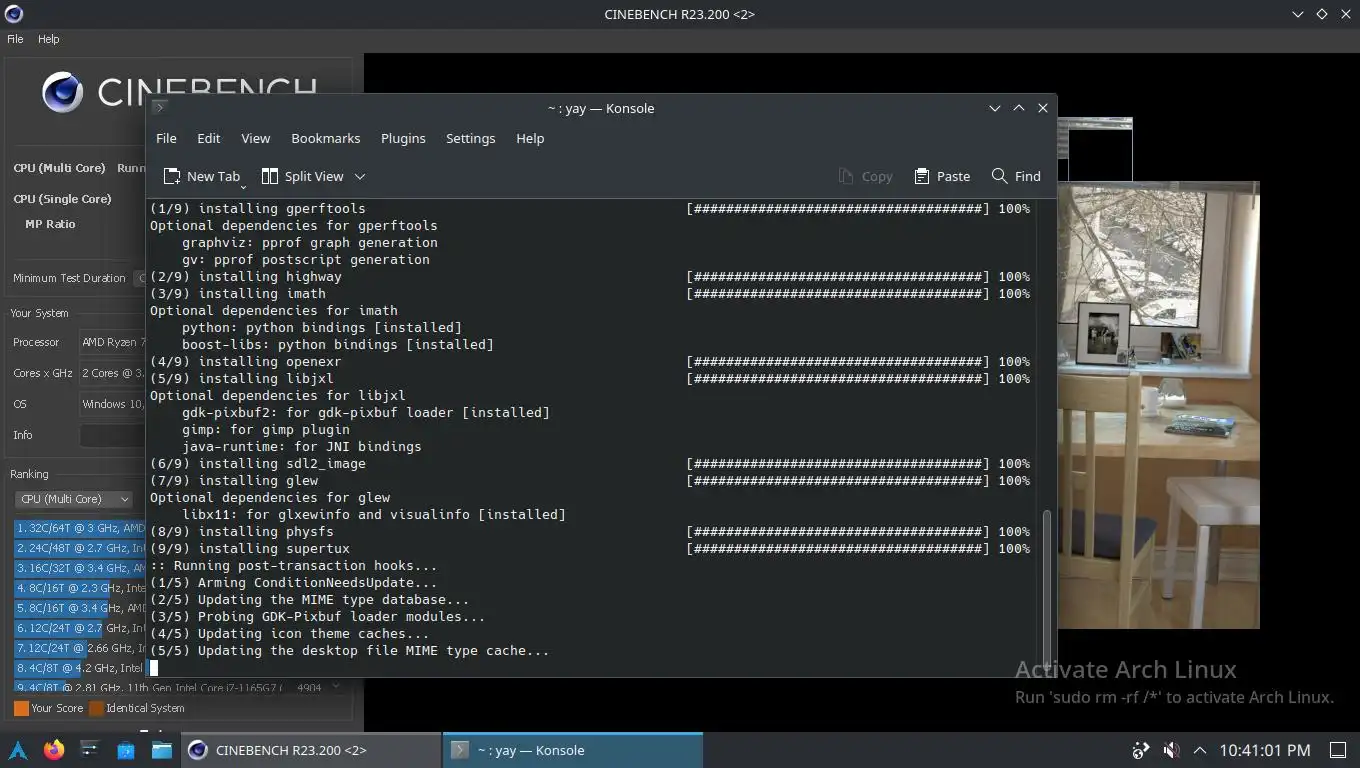Click the Cinebench Processor field
Image resolution: width=1360 pixels, height=768 pixels.
point(113,342)
